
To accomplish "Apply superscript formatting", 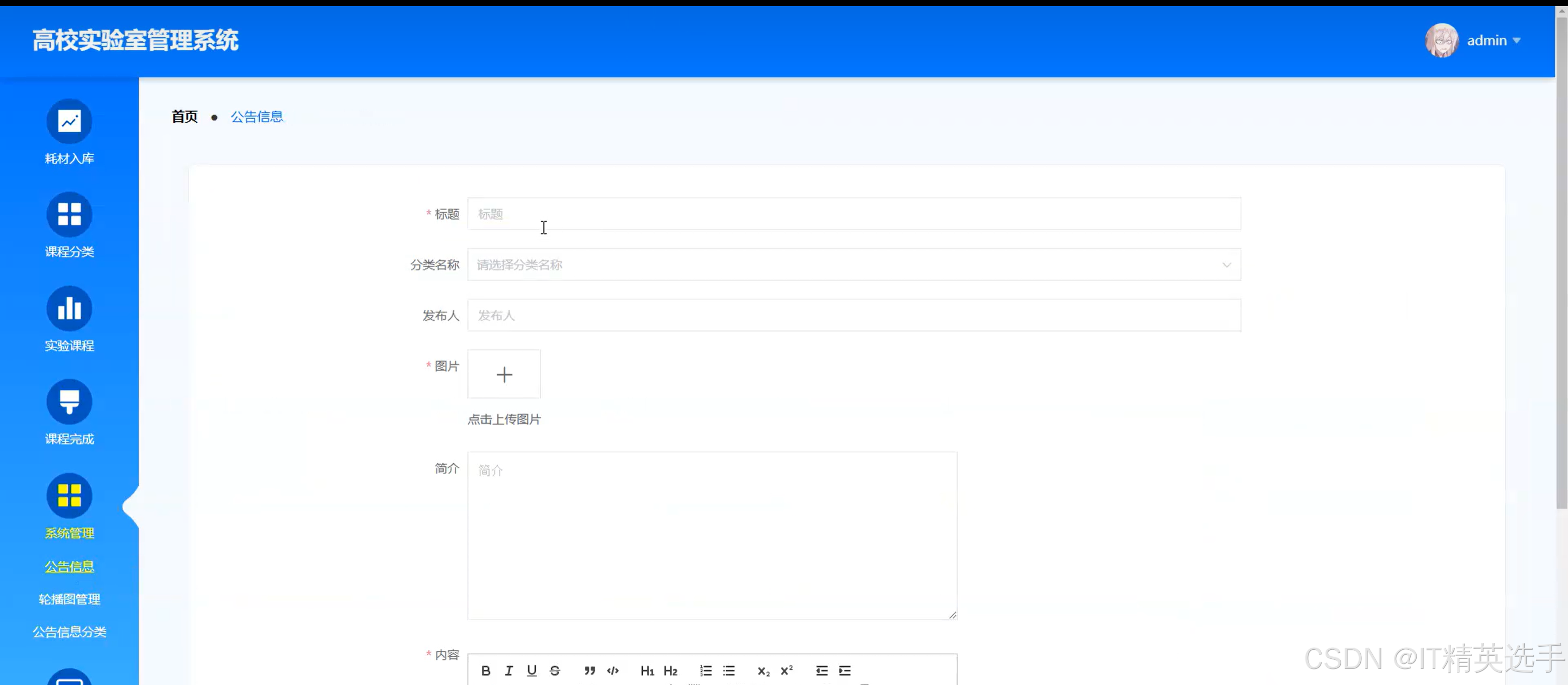I will [x=787, y=670].
